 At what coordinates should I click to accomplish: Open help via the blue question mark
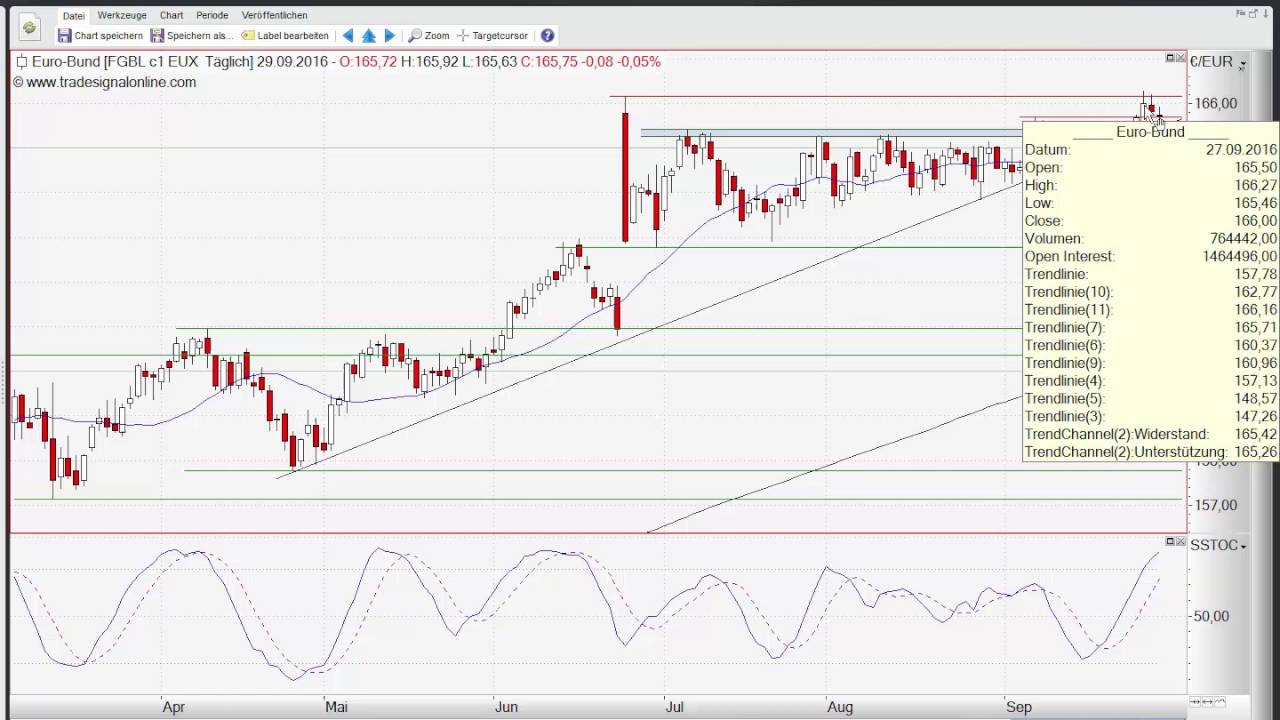coord(547,36)
